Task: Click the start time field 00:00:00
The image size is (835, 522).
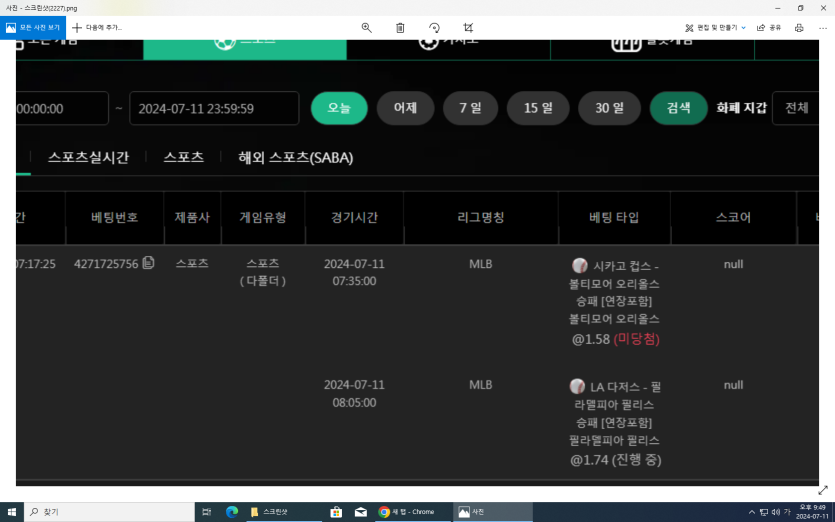Action: coord(62,108)
